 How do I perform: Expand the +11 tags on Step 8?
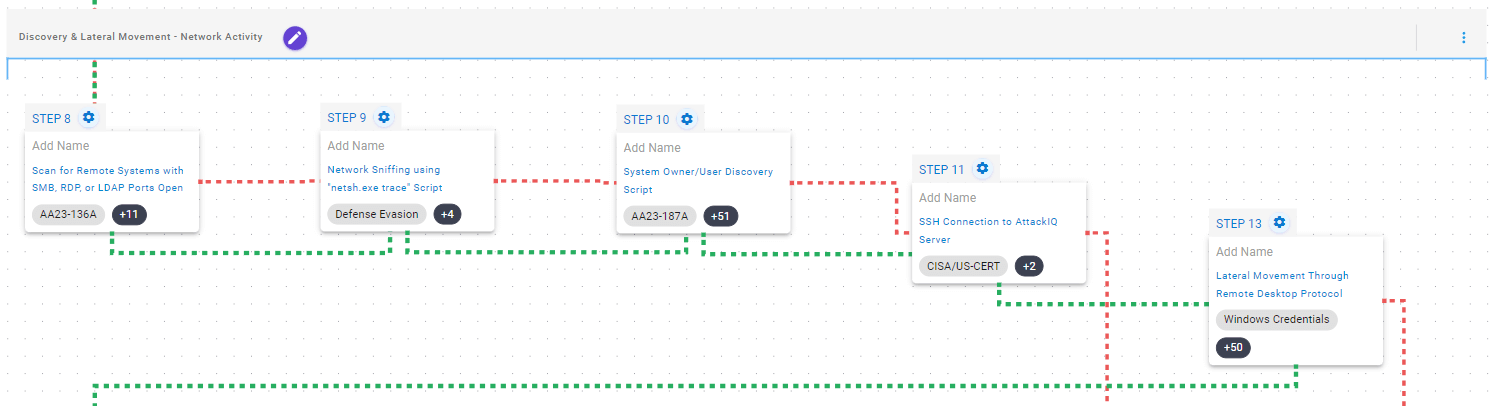click(128, 214)
